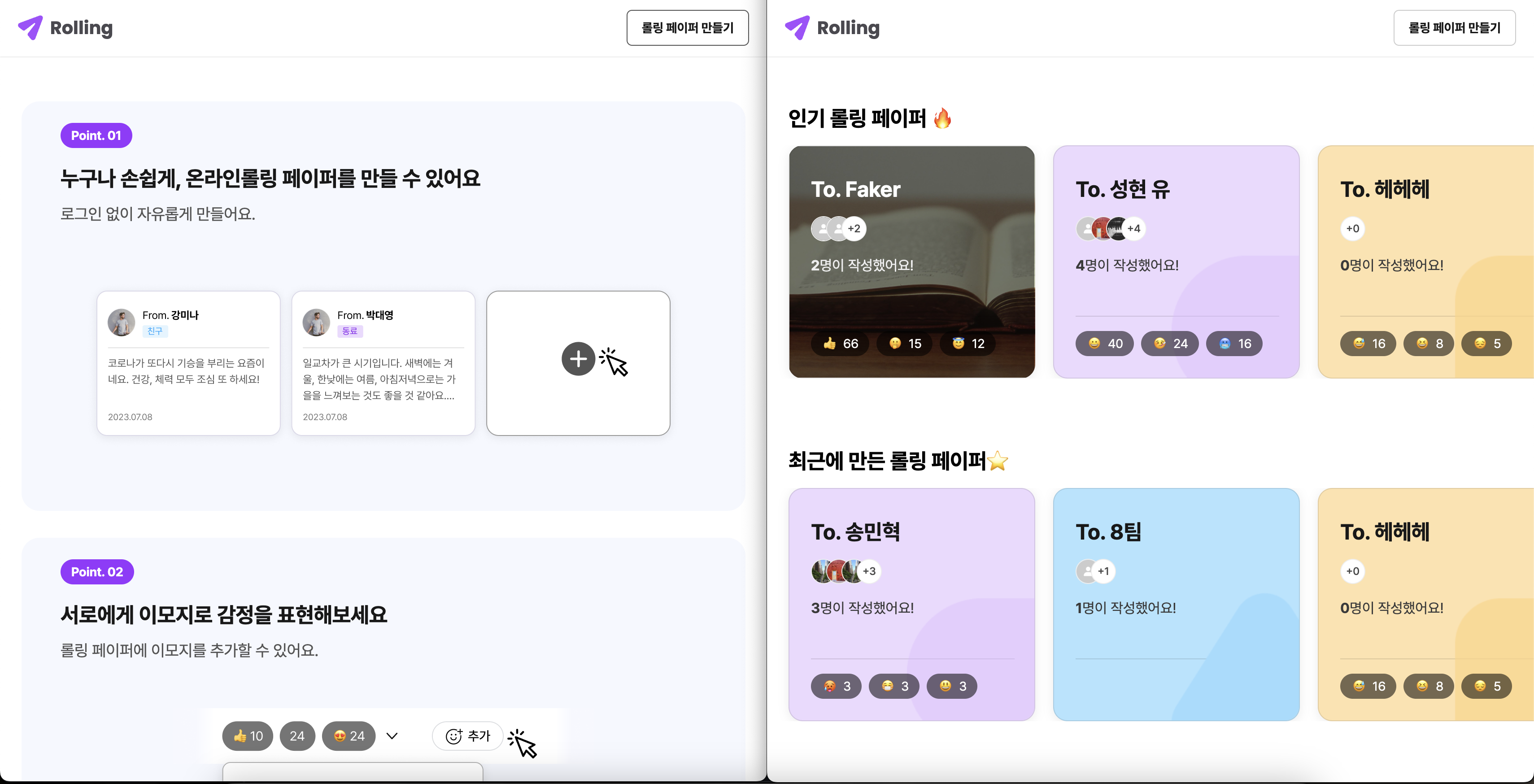Image resolution: width=1534 pixels, height=784 pixels.
Task: Open the To. 헤헤헤 card under 인기 롤링 페이퍼
Action: point(1426,262)
